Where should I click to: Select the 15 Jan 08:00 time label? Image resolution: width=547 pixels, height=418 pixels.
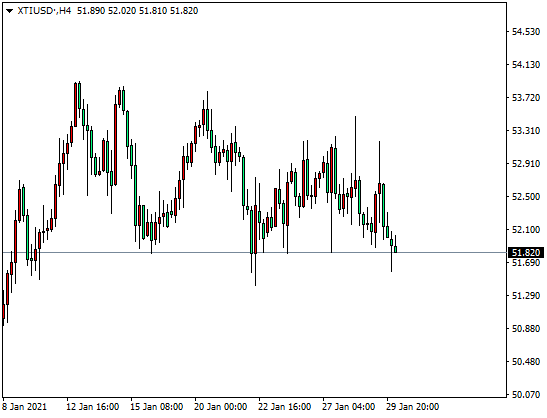pos(157,407)
